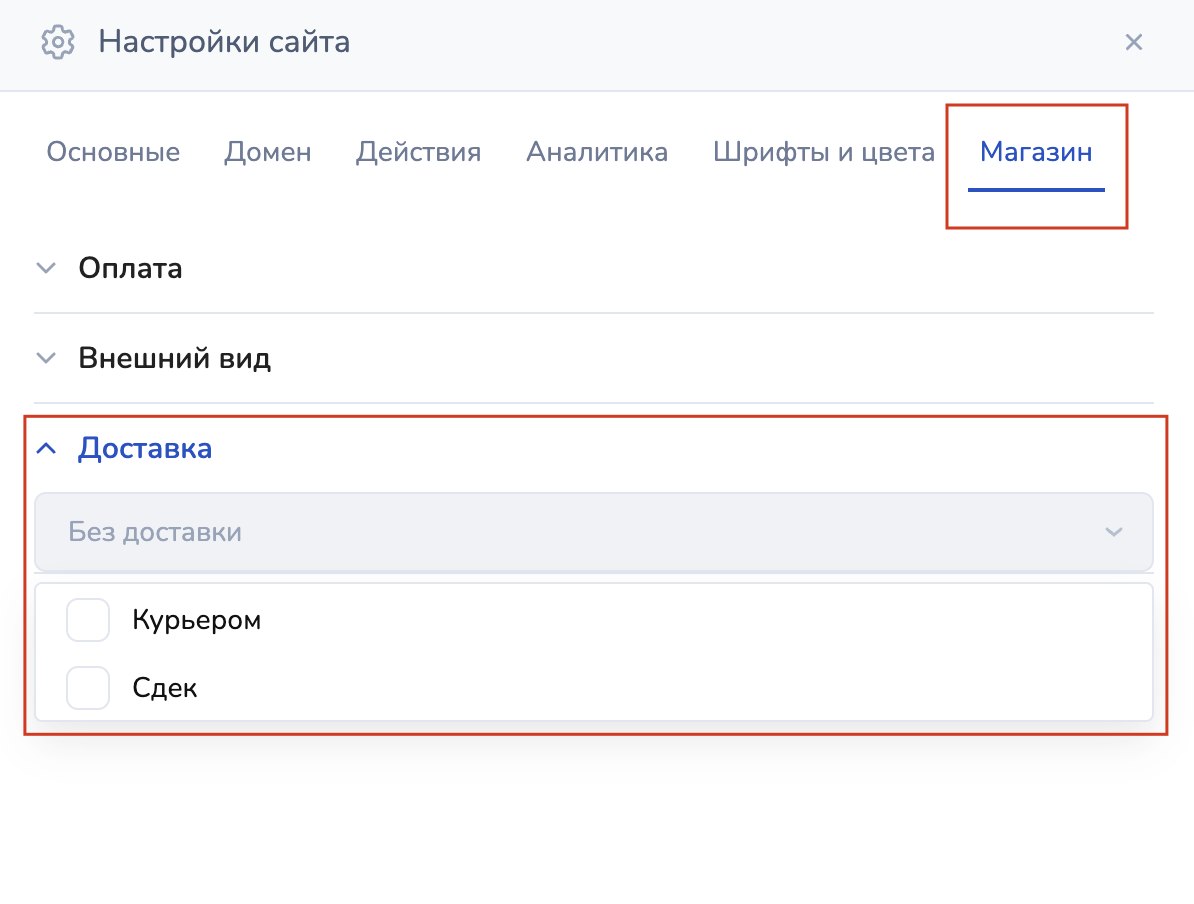Image resolution: width=1194 pixels, height=904 pixels.
Task: Click the Внешний вид section heading
Action: [174, 358]
